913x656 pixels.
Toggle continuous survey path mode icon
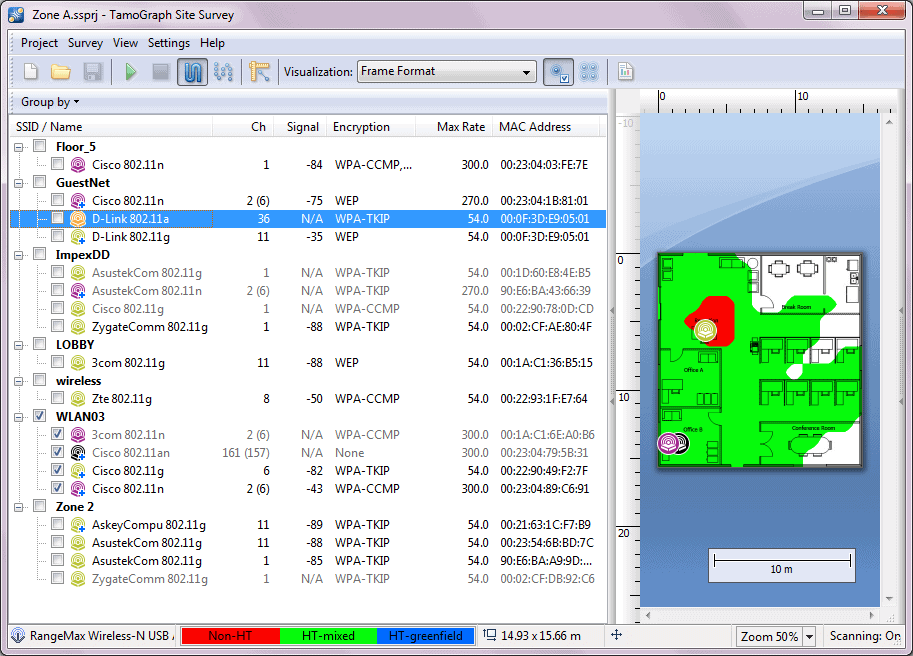click(192, 72)
